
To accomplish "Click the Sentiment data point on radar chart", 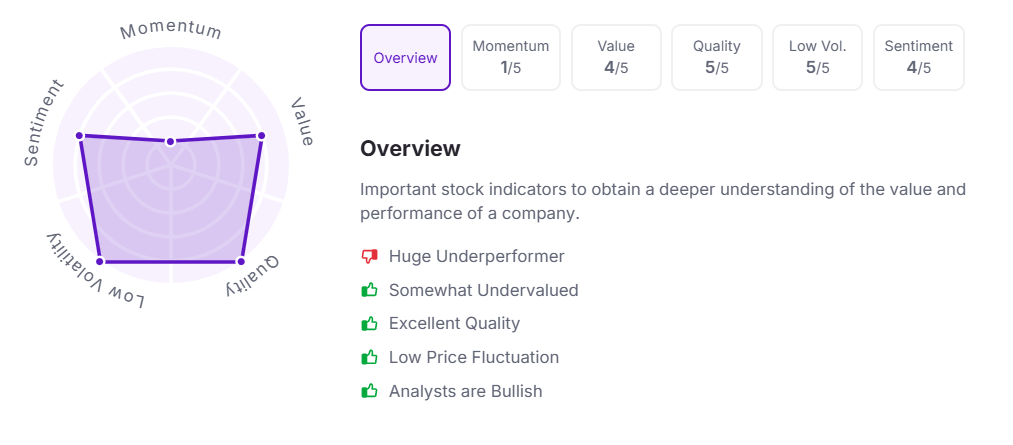I will (79, 135).
